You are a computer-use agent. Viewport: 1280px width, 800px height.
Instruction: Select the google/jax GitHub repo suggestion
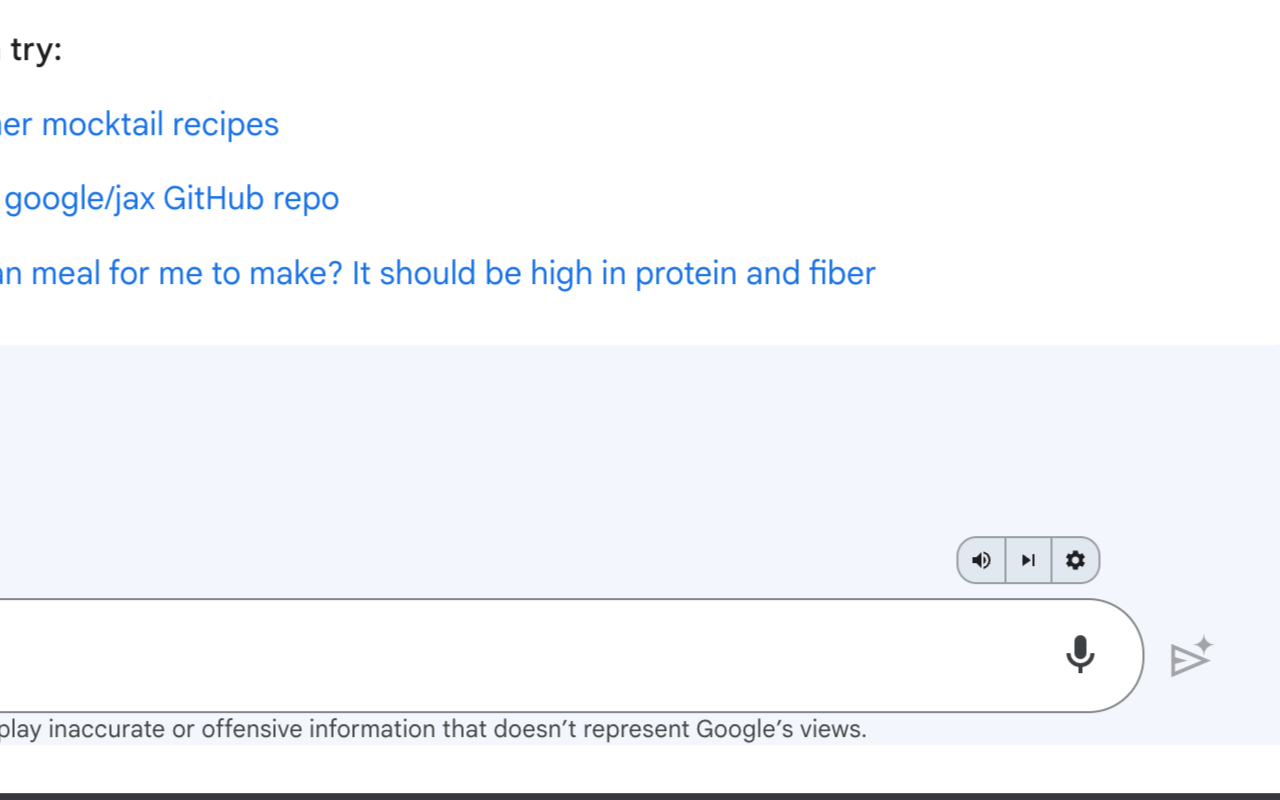pyautogui.click(x=170, y=199)
